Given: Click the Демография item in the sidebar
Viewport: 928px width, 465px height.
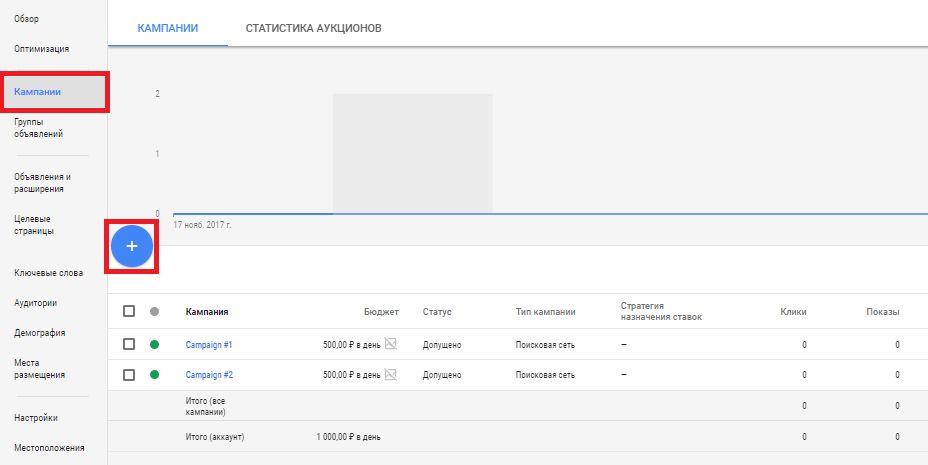Looking at the screenshot, I should coord(41,332).
